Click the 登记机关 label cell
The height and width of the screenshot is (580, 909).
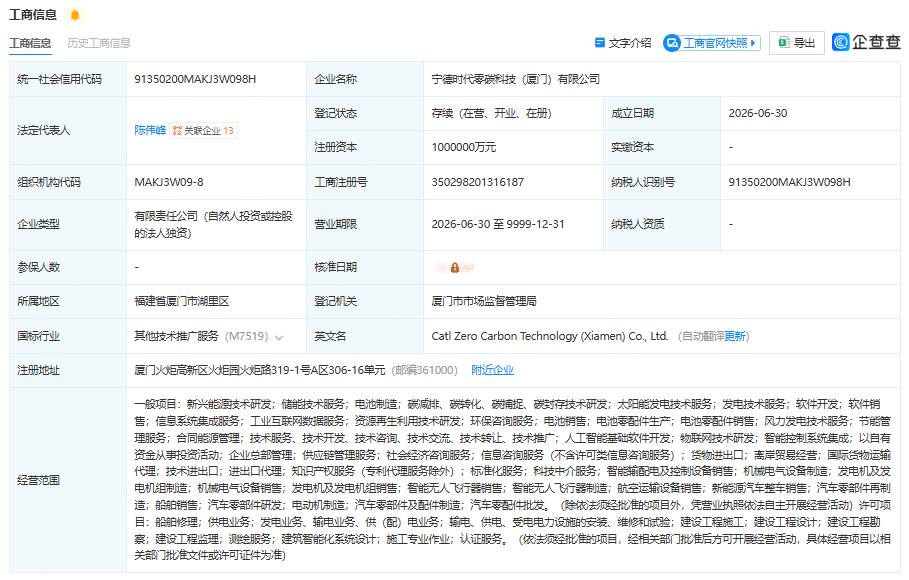(x=365, y=302)
